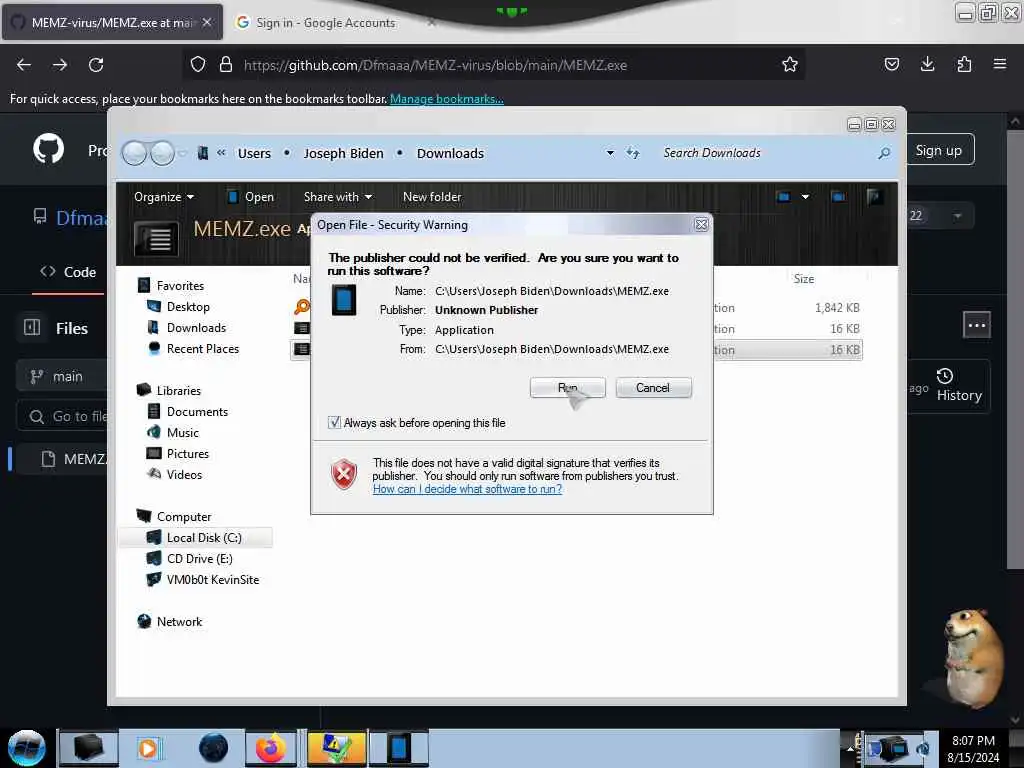1024x768 pixels.
Task: Select Joseph Biden in the address breadcrumb
Action: pos(344,153)
